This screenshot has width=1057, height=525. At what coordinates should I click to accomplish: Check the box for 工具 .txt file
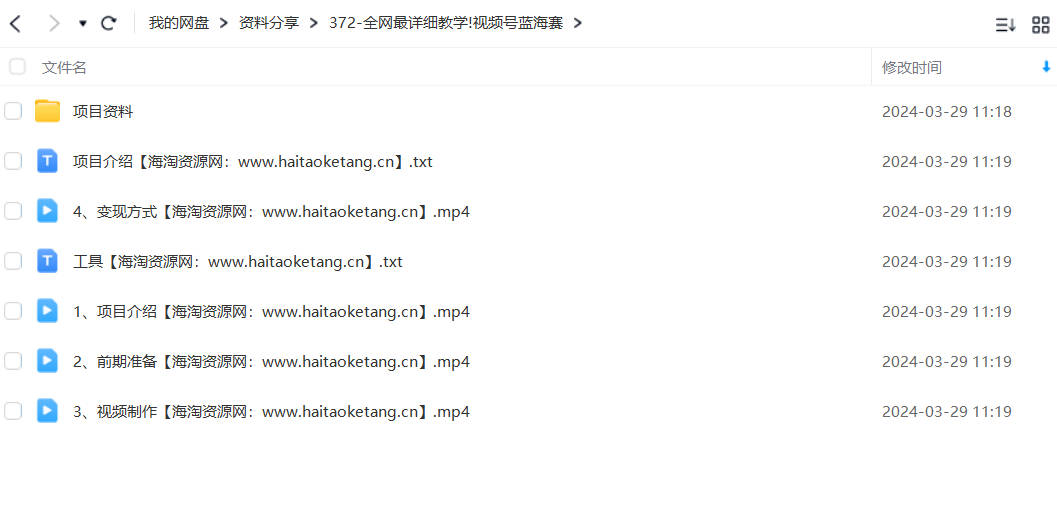[13, 261]
